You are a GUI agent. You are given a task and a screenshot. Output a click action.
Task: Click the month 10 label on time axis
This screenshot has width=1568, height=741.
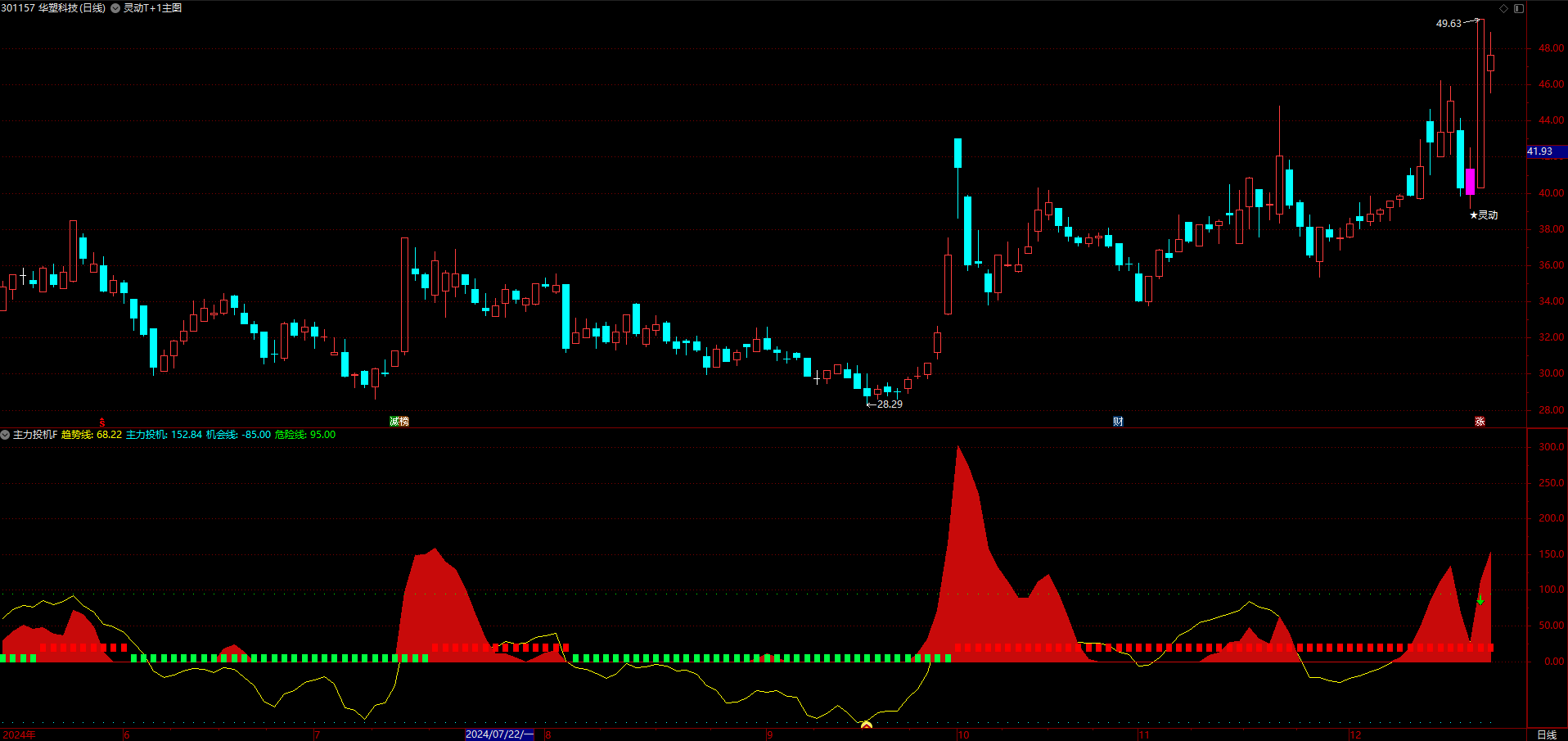[x=963, y=734]
